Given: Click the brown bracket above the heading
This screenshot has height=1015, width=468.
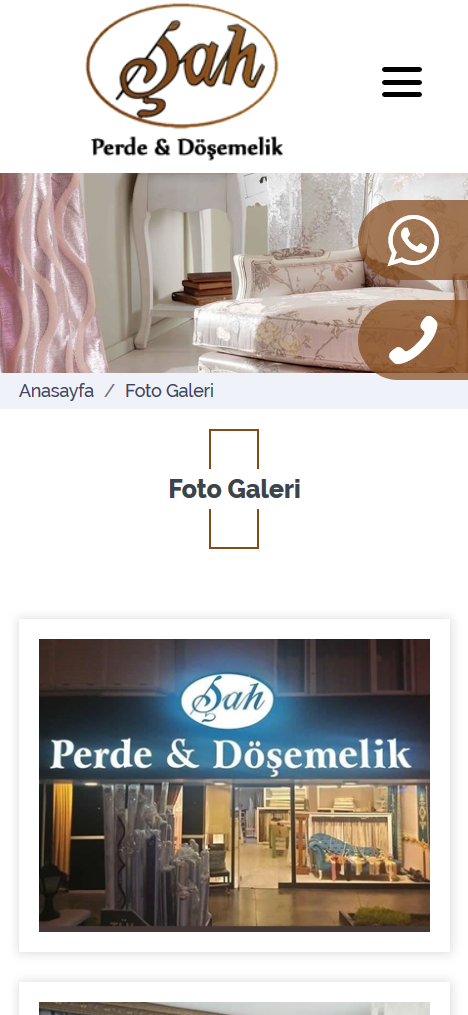Looking at the screenshot, I should (x=234, y=449).
